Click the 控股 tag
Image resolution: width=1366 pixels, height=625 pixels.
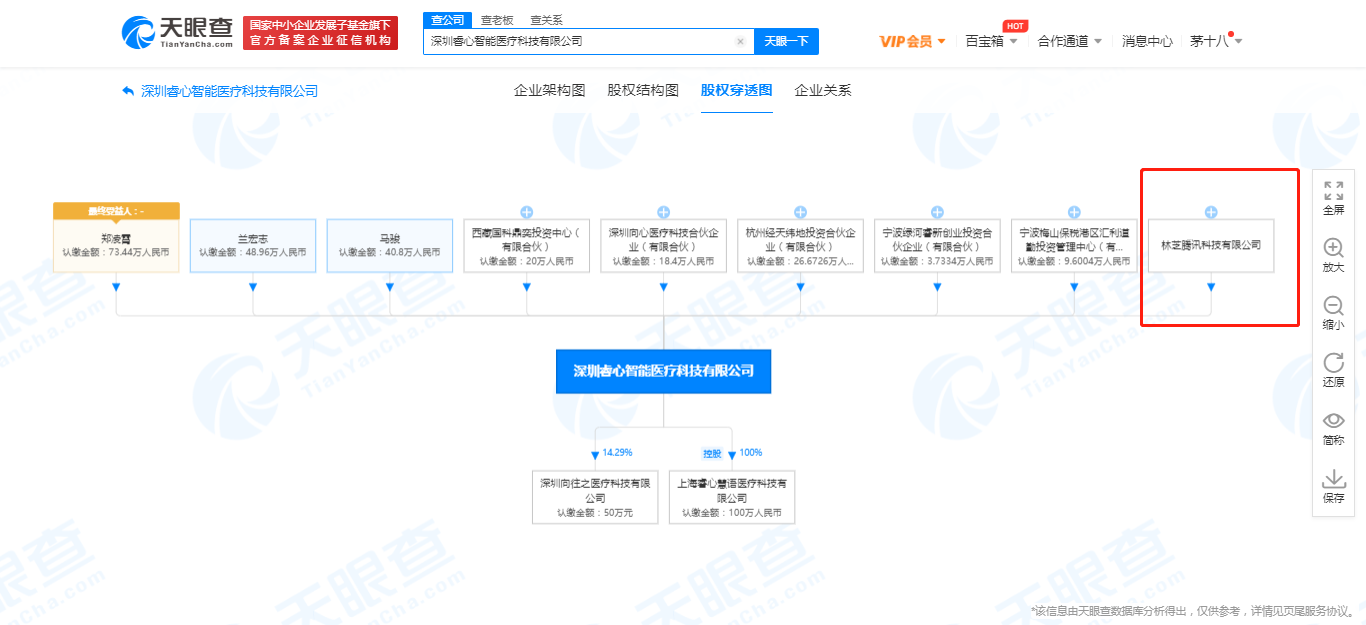pos(712,453)
